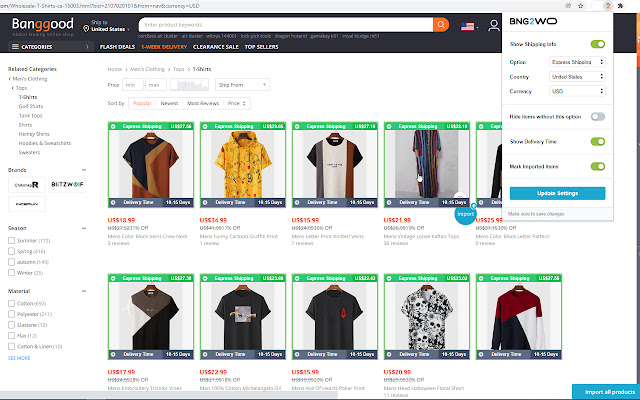This screenshot has width=640, height=400.
Task: Click the Categories hamburger menu icon
Action: (15, 47)
